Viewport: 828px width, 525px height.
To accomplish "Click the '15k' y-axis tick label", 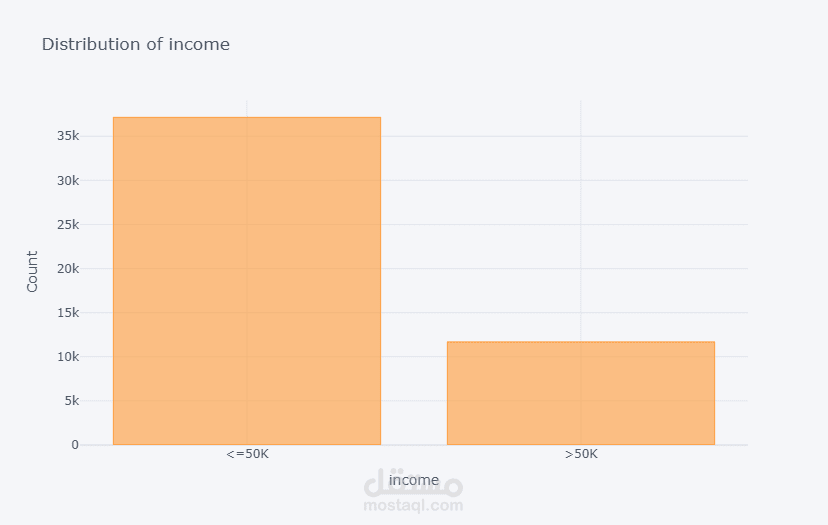I will 67,313.
